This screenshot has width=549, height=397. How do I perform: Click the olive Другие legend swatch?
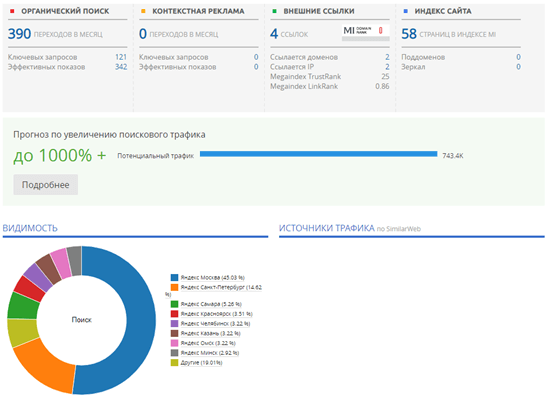tap(174, 363)
